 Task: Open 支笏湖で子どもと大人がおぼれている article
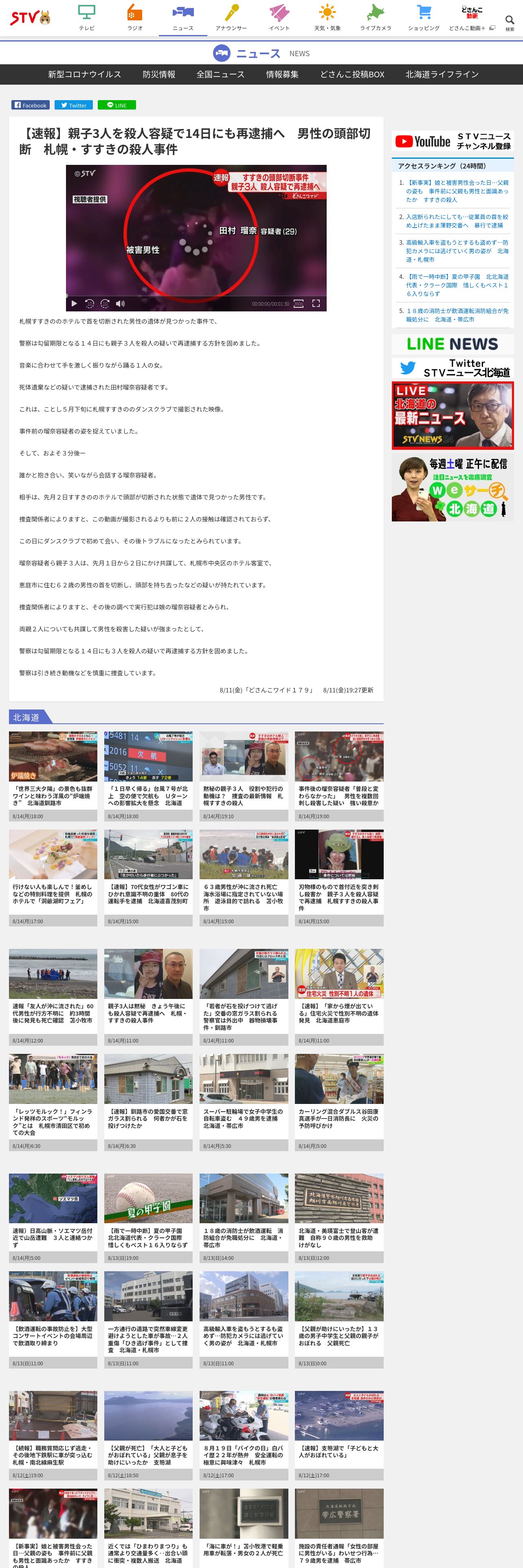(x=338, y=1451)
